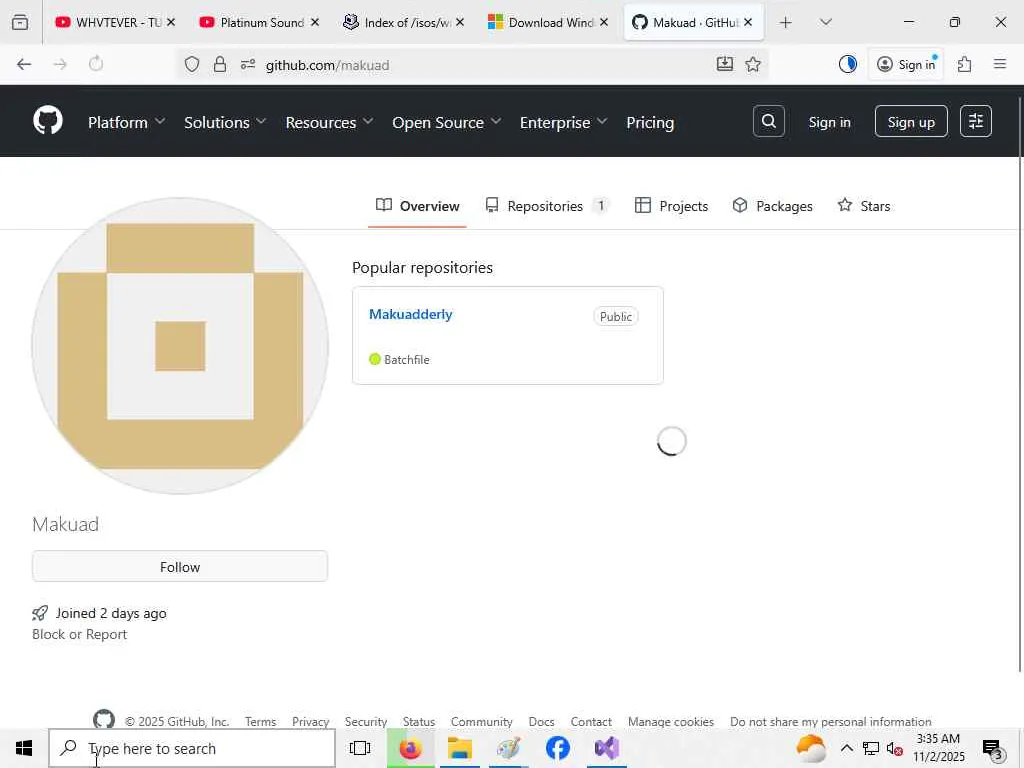This screenshot has width=1024, height=768.
Task: Expand the Enterprise menu
Action: (564, 122)
